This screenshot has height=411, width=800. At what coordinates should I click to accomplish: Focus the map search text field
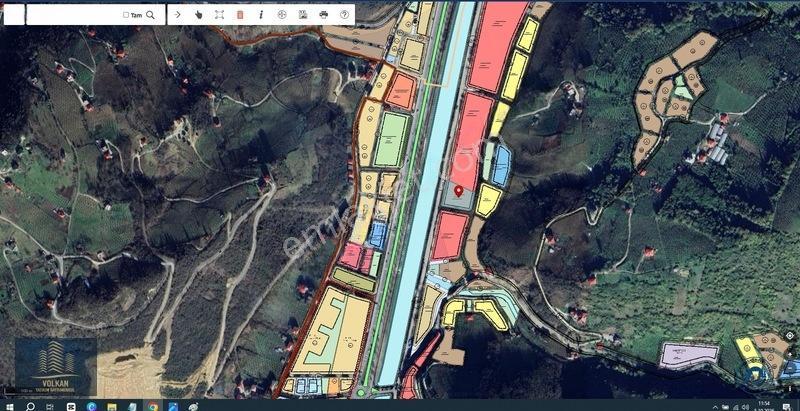74,14
